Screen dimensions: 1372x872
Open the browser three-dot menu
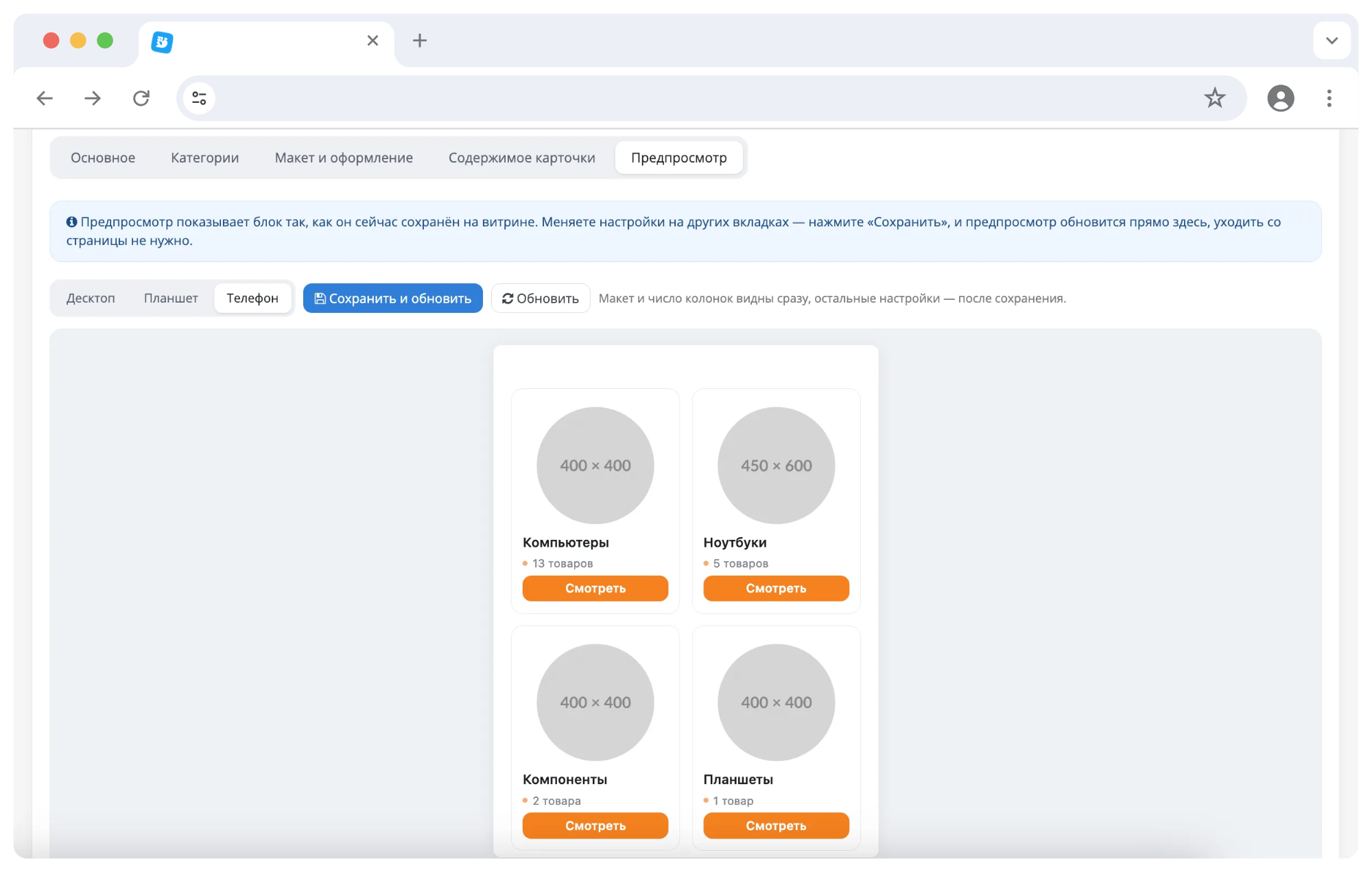(1329, 98)
